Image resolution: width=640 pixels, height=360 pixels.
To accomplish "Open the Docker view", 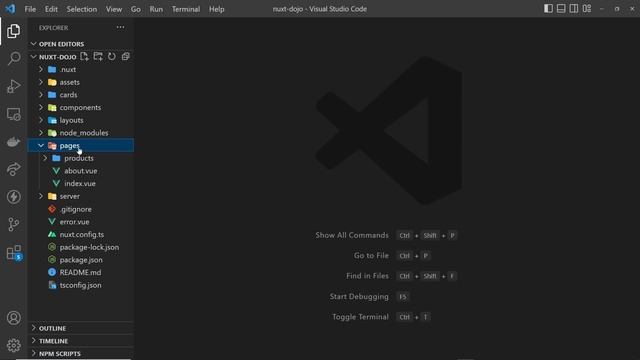I will pos(13,142).
